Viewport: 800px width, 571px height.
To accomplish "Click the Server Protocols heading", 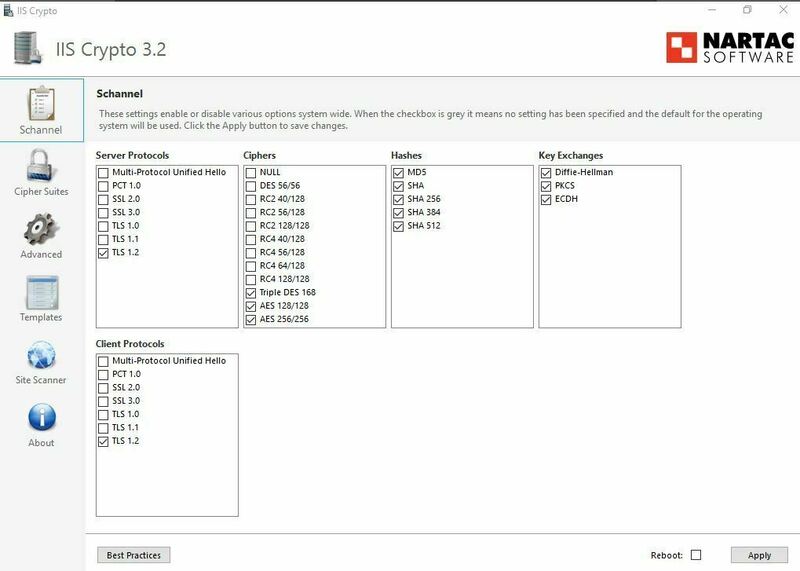I will (132, 156).
